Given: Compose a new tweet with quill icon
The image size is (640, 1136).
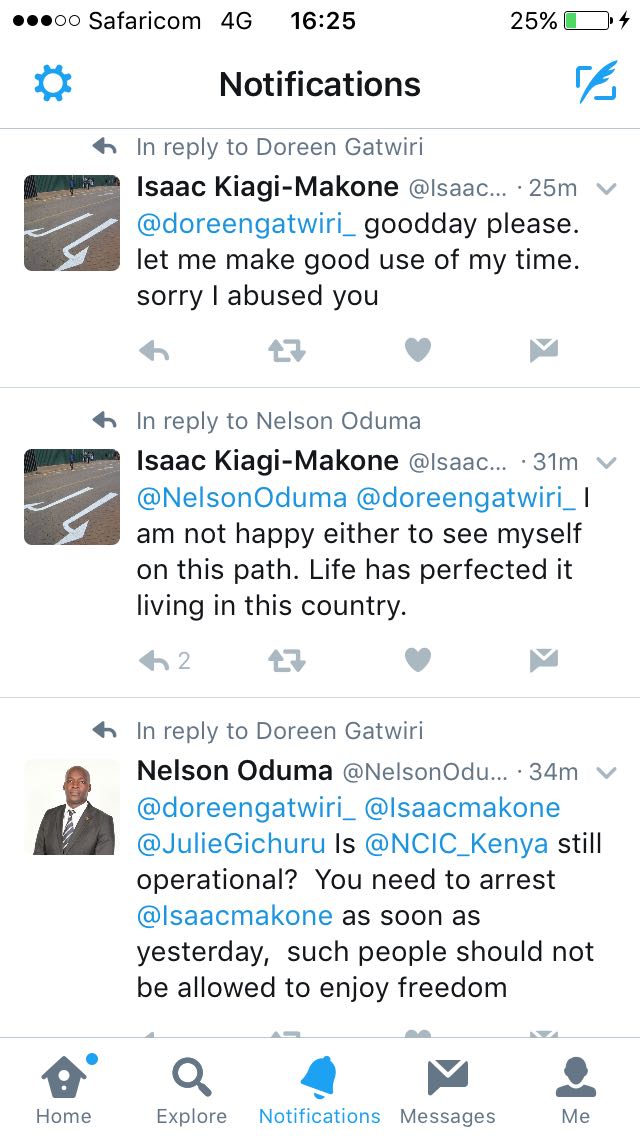Looking at the screenshot, I should (597, 82).
